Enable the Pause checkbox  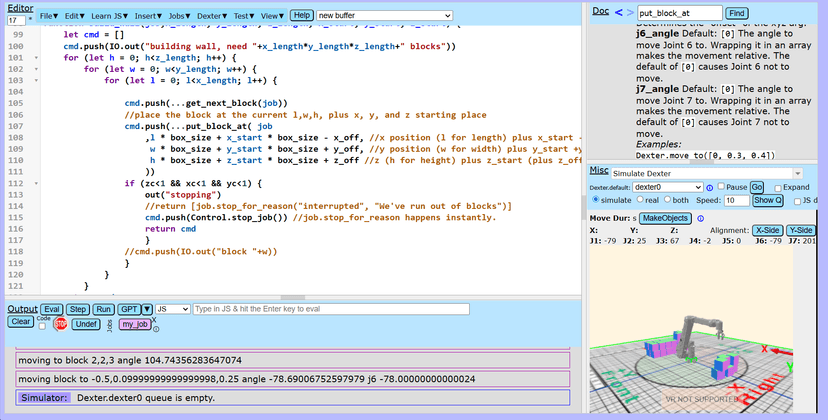click(721, 187)
